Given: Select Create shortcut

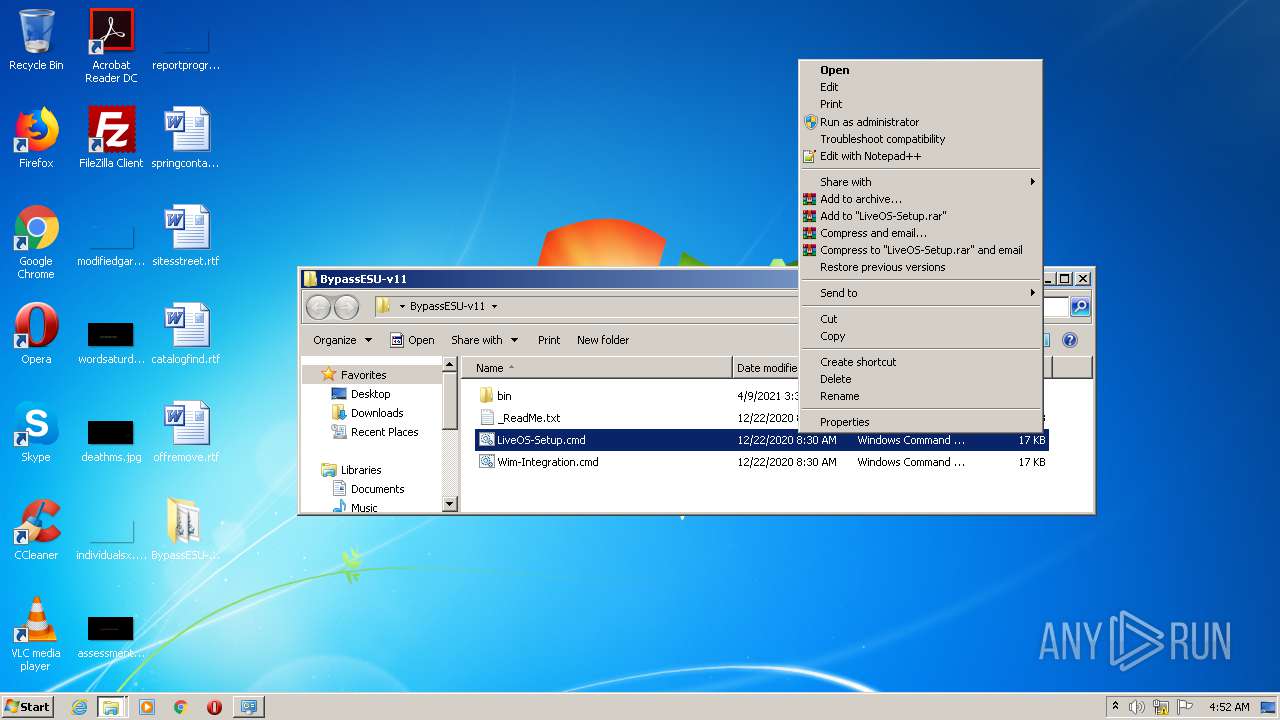Looking at the screenshot, I should (920, 362).
